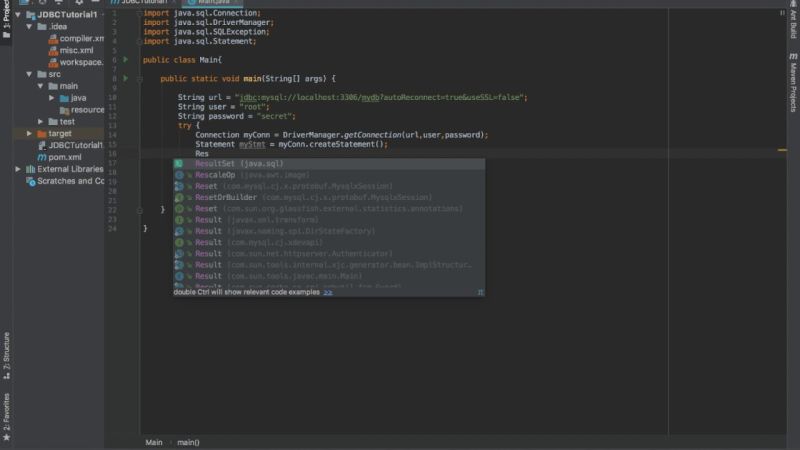Click the External Libraries bar chart icon
800x450 pixels.
coord(31,169)
